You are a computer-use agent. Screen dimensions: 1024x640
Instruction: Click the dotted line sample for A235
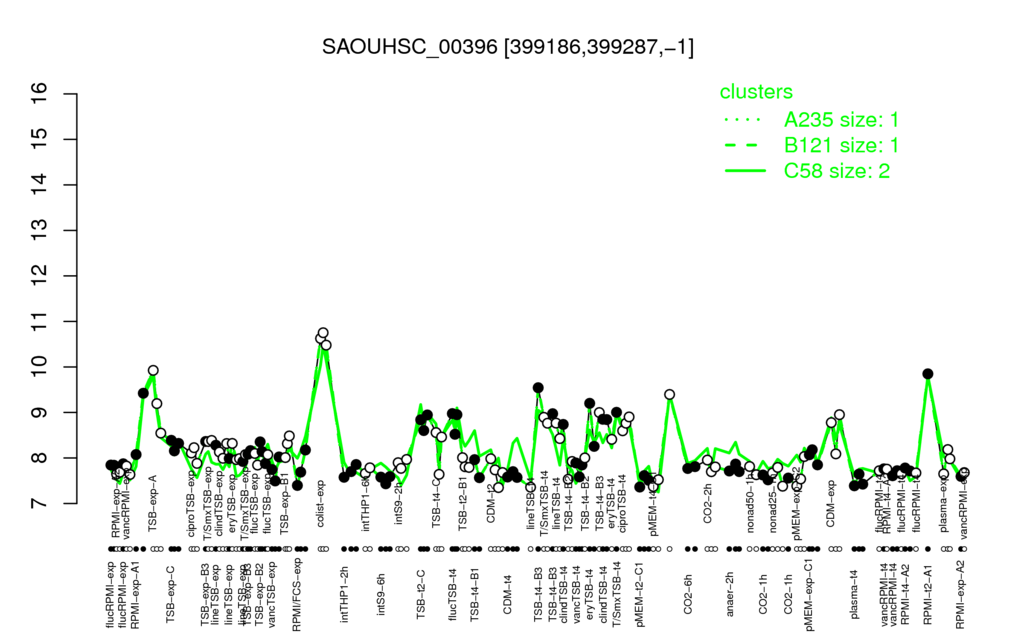744,120
